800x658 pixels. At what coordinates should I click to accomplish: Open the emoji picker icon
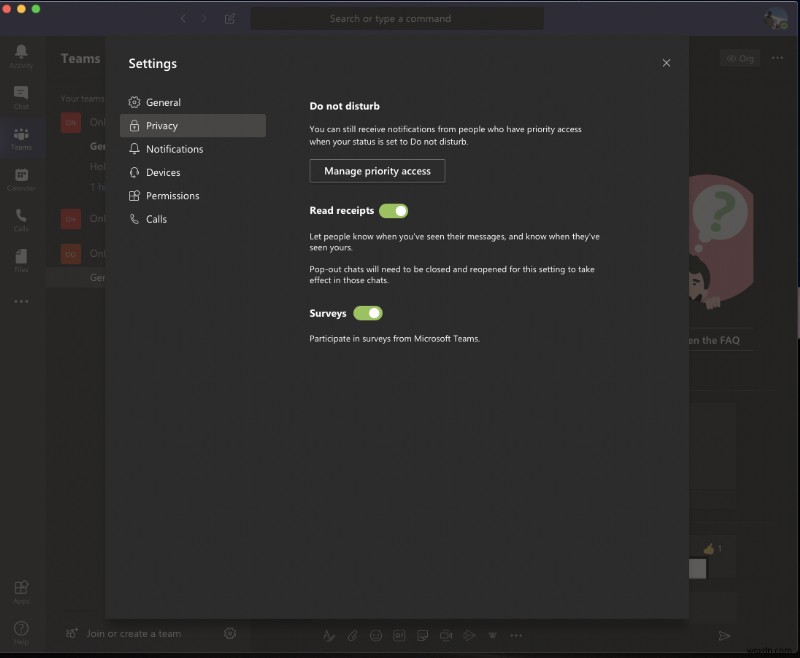pyautogui.click(x=376, y=636)
